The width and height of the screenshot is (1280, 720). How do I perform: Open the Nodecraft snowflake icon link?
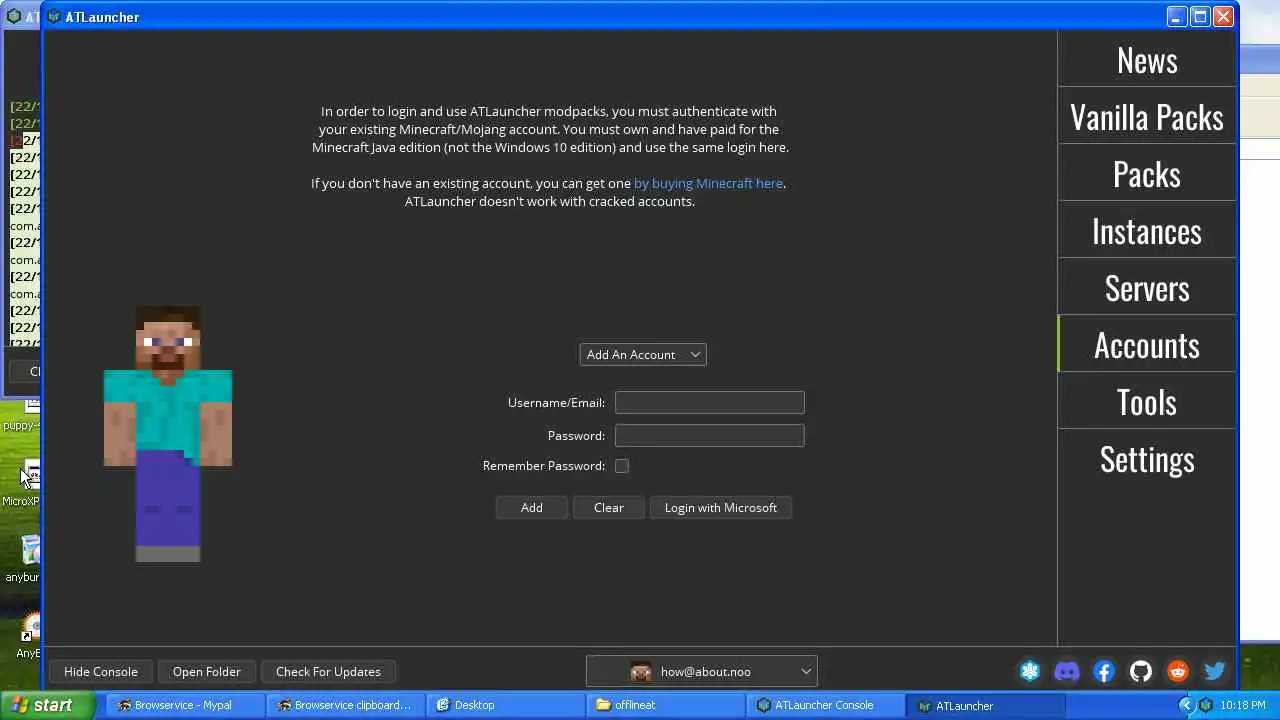pos(1030,672)
